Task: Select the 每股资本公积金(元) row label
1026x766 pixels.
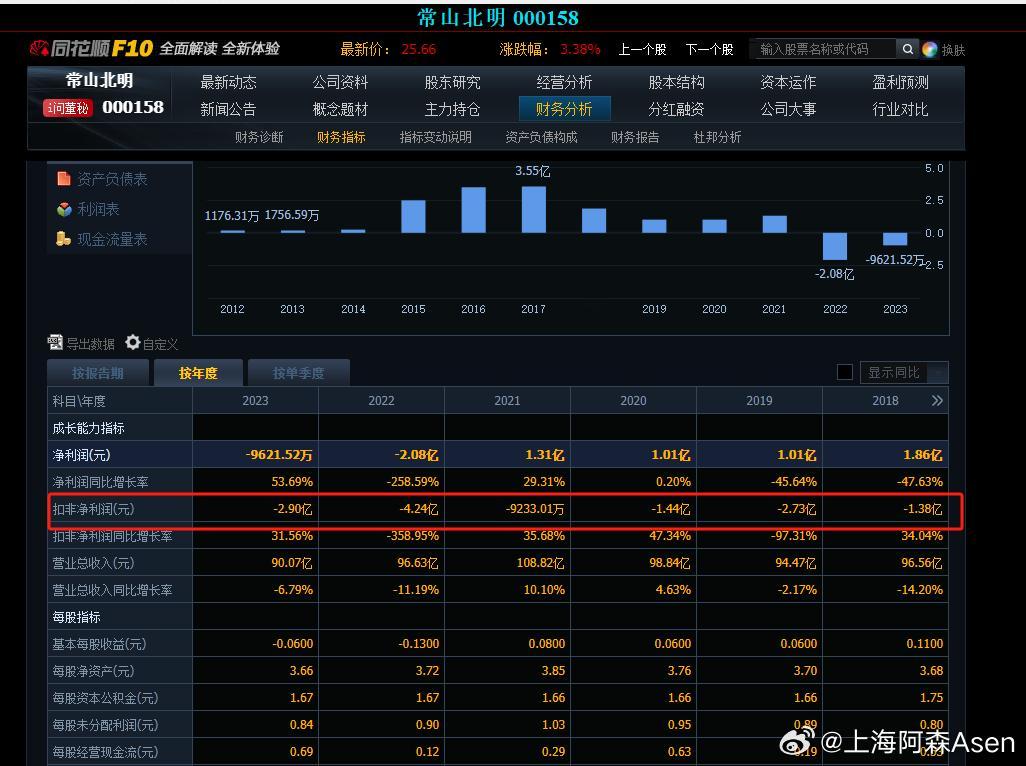Action: [105, 698]
